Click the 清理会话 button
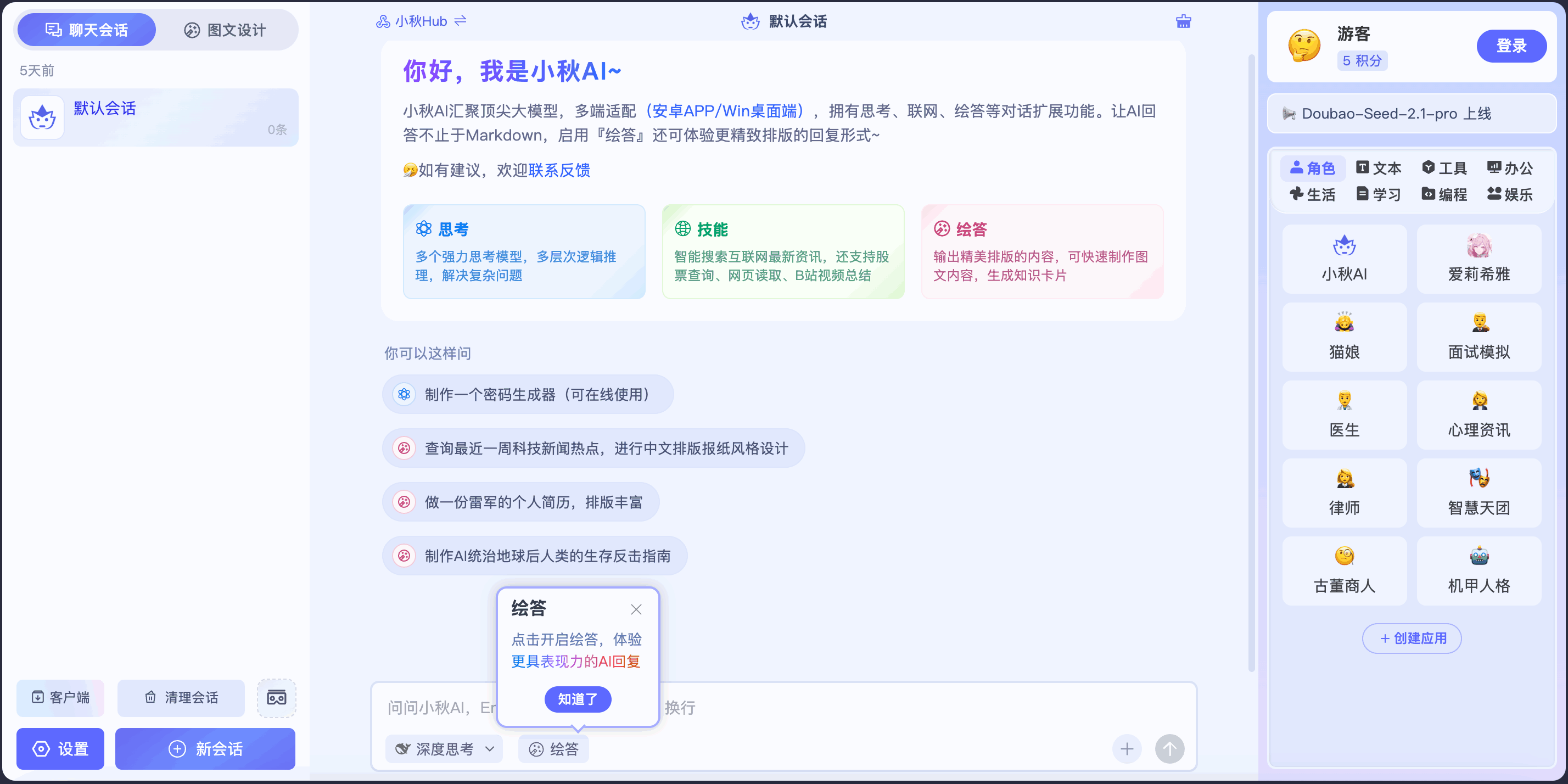1568x784 pixels. coord(181,698)
